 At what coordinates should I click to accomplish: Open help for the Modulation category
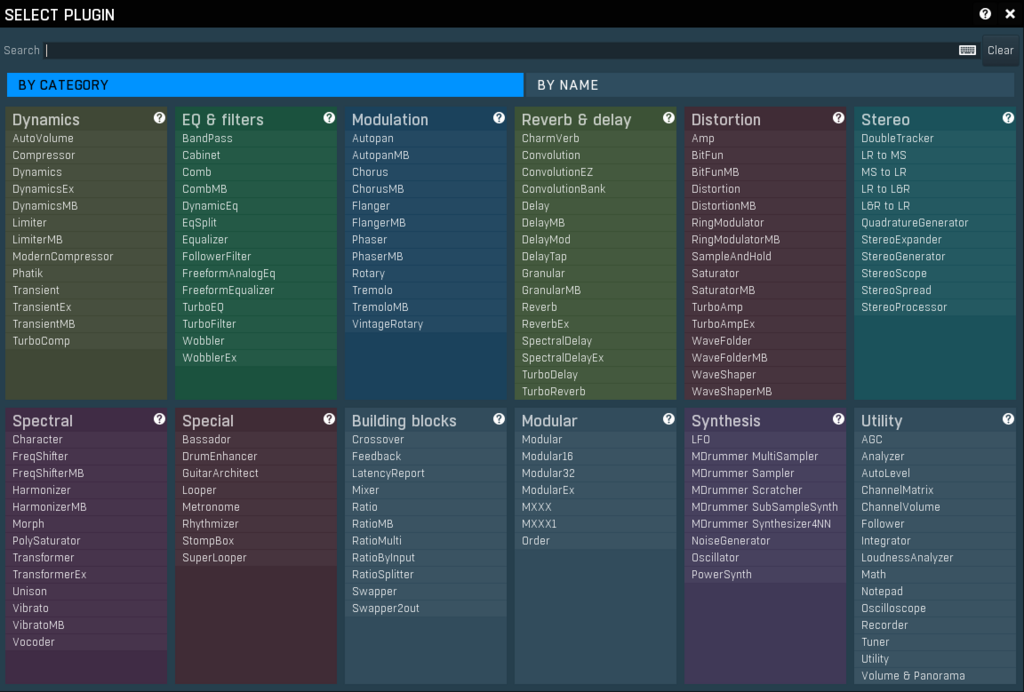click(499, 118)
